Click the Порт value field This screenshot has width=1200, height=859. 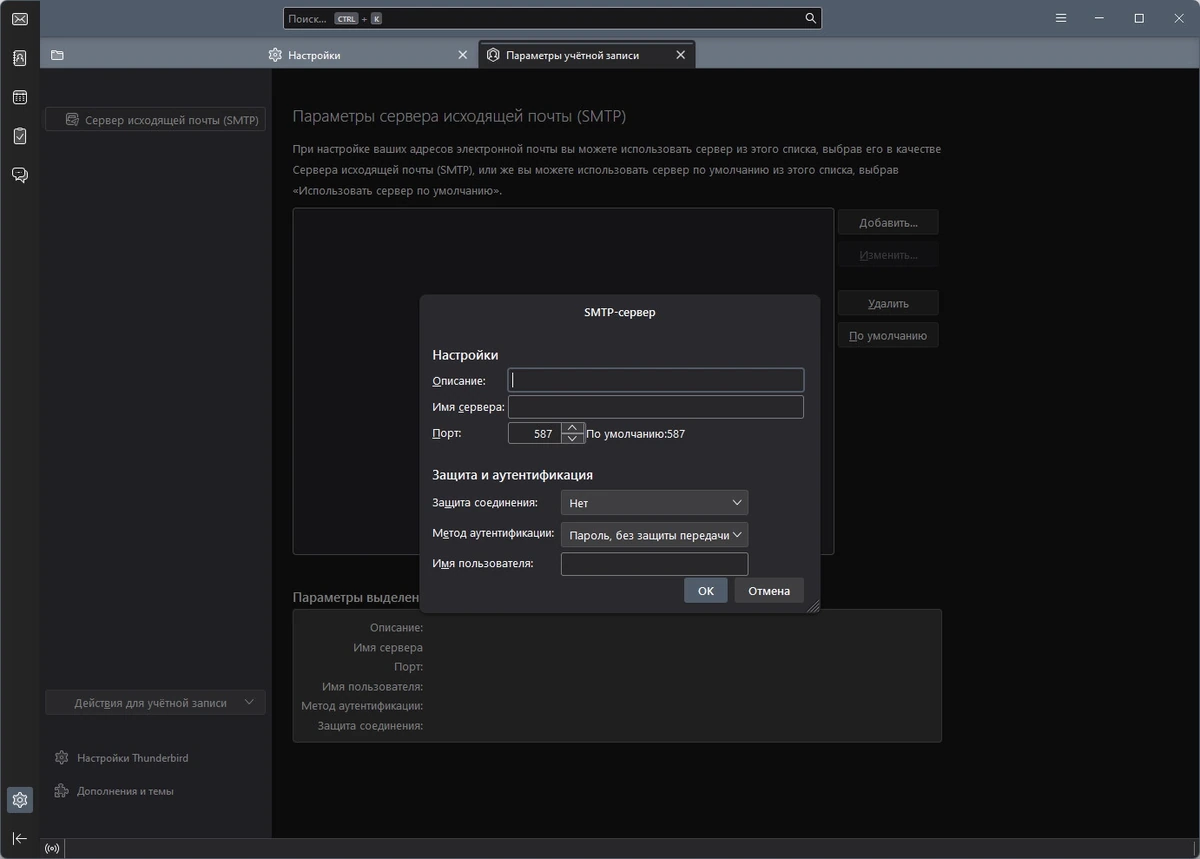[x=535, y=433]
